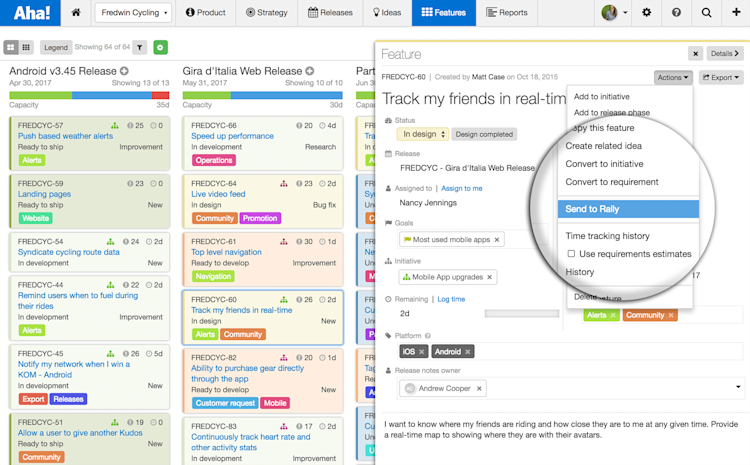This screenshot has width=750, height=465.
Task: Open the Reports menu
Action: [507, 12]
